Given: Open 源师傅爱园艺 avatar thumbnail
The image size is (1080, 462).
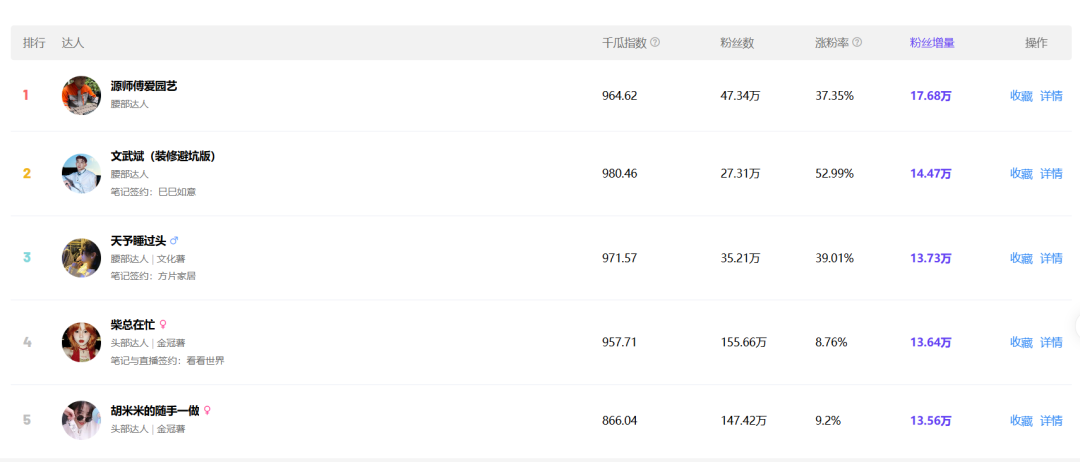Looking at the screenshot, I should point(81,95).
